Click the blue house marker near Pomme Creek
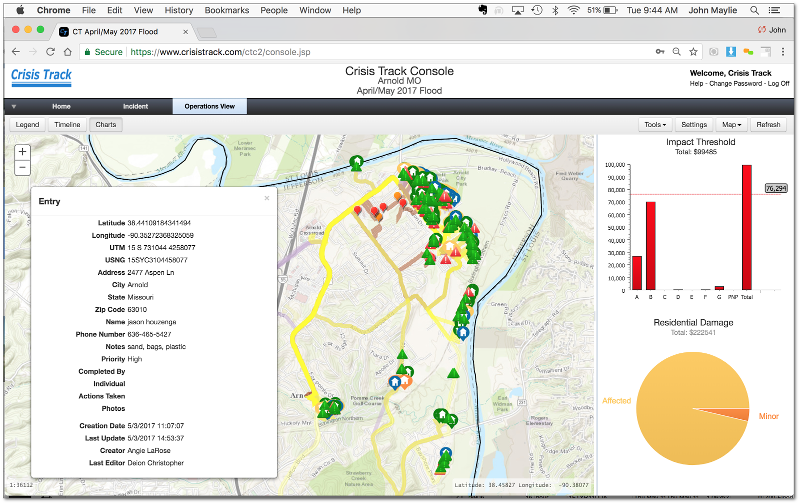 (x=394, y=382)
